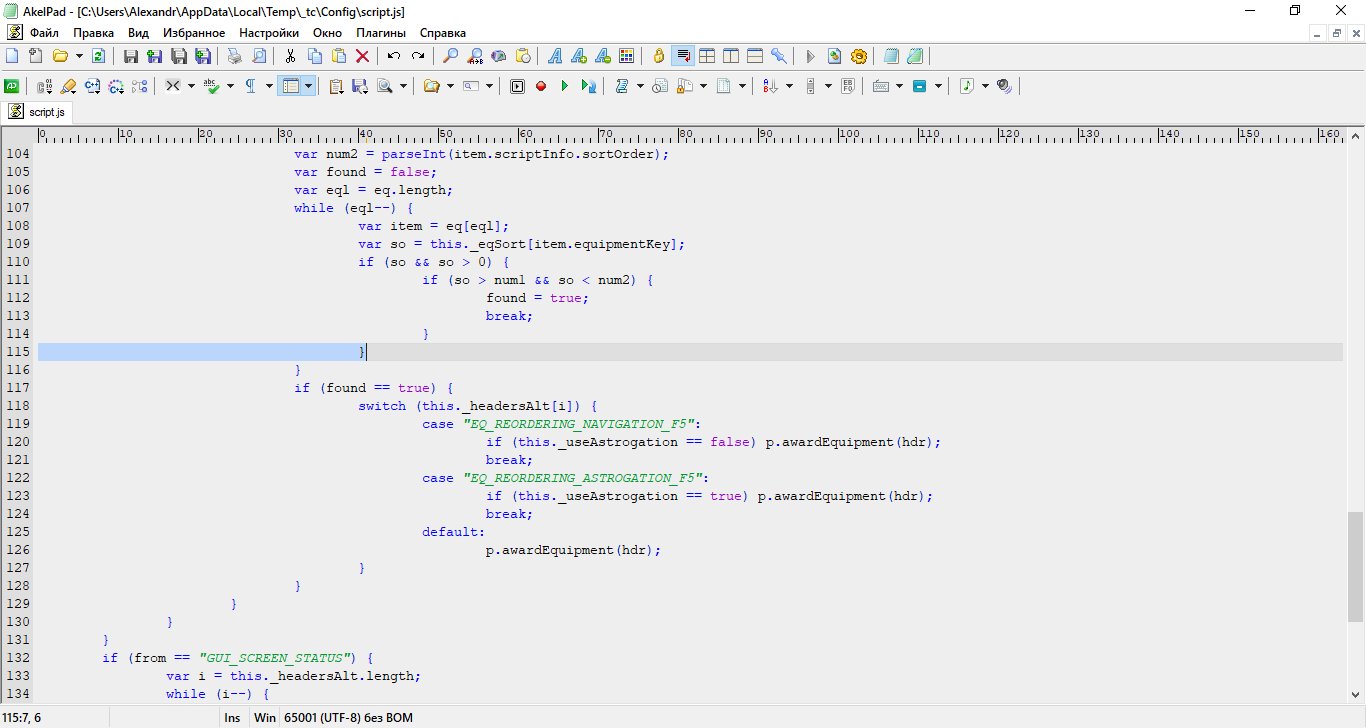This screenshot has height=728, width=1366.
Task: Expand the spell check abc dropdown arrow
Action: point(230,86)
